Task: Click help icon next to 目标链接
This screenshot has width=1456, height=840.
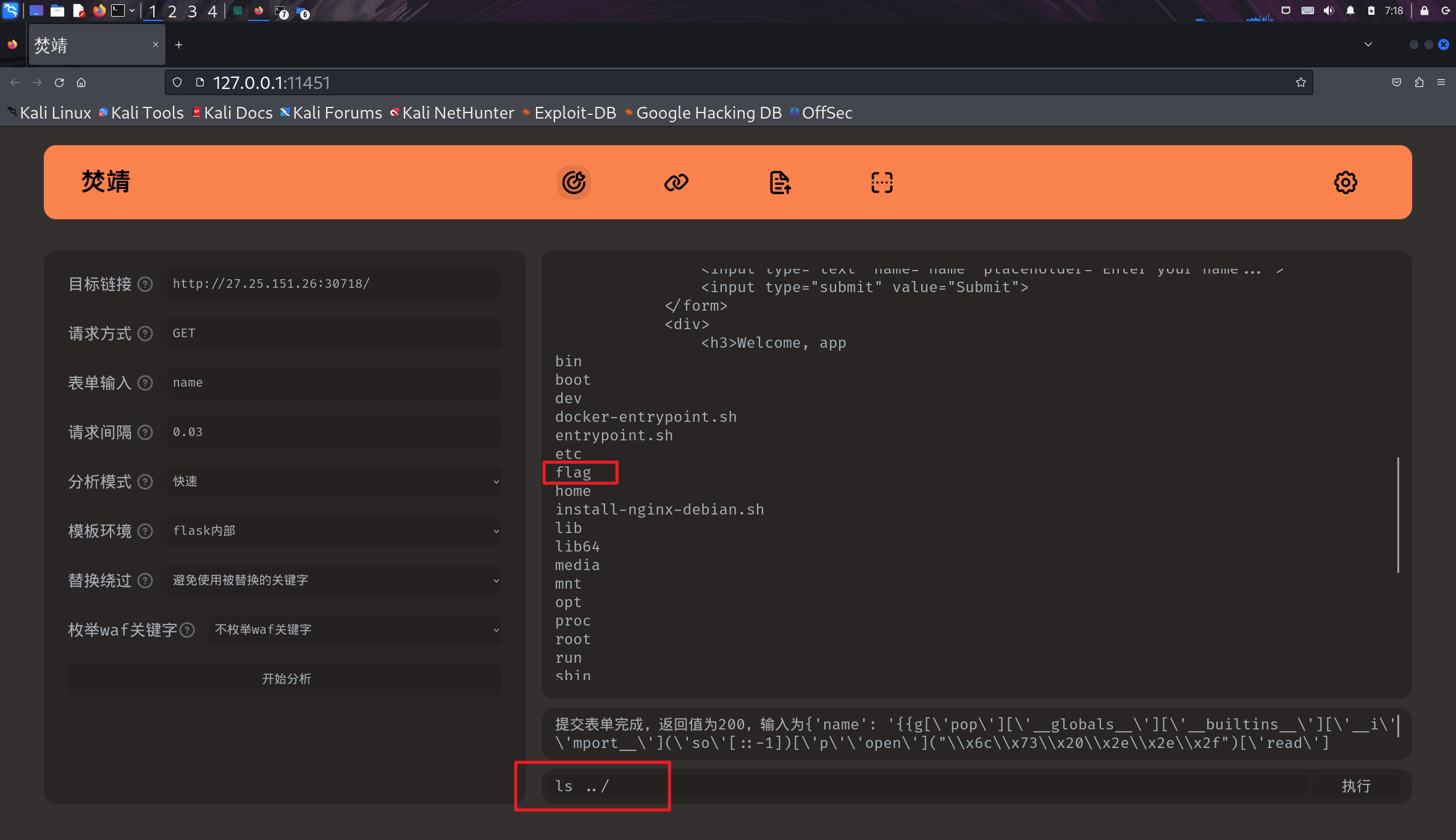Action: (x=145, y=284)
